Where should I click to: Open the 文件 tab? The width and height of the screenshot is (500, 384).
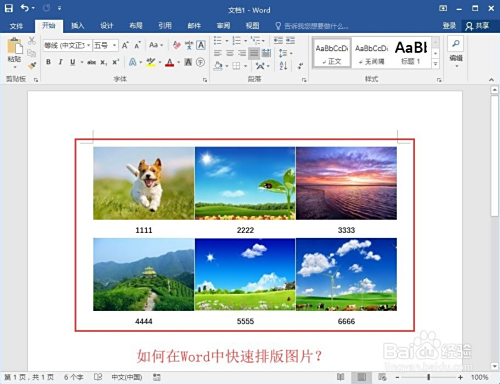click(x=16, y=26)
